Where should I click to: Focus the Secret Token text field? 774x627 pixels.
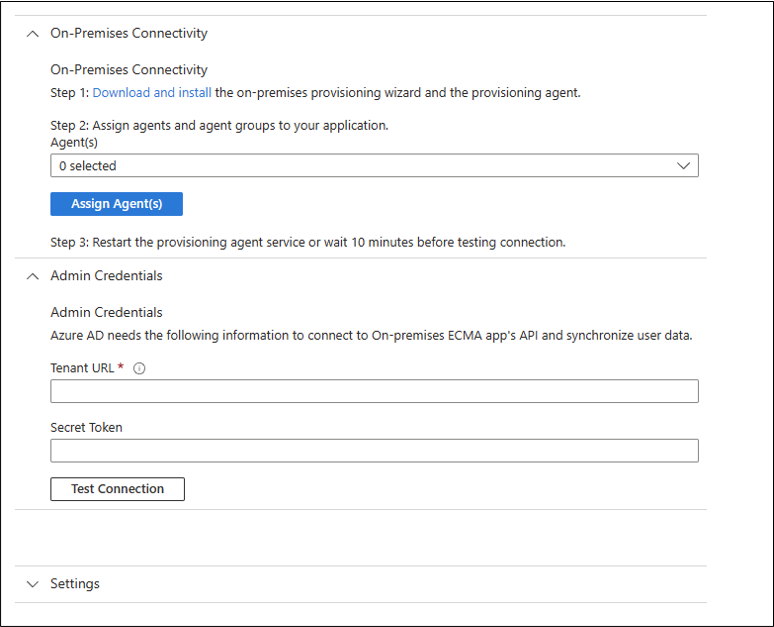pyautogui.click(x=374, y=451)
